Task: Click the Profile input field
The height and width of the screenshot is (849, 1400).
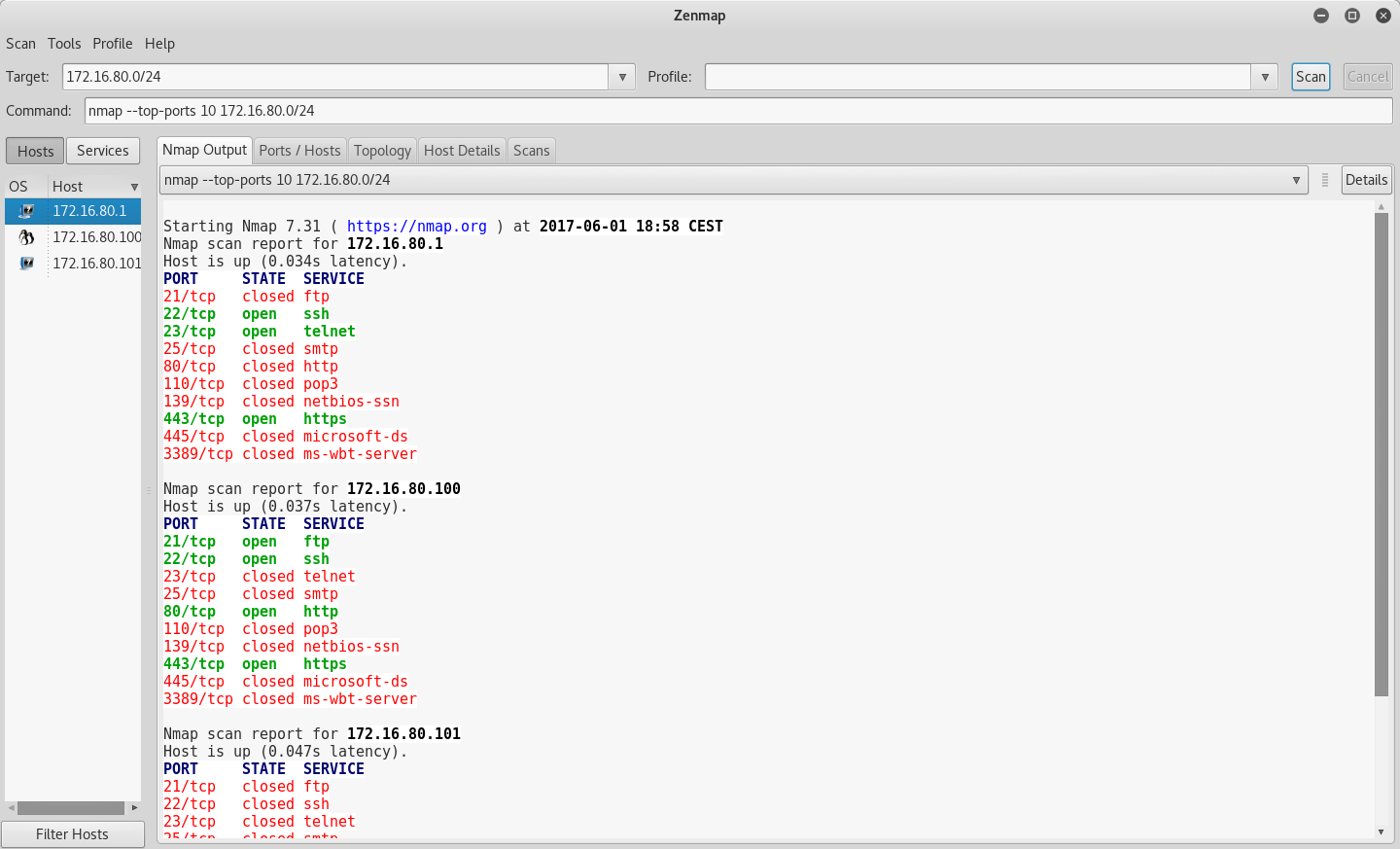Action: pos(978,77)
